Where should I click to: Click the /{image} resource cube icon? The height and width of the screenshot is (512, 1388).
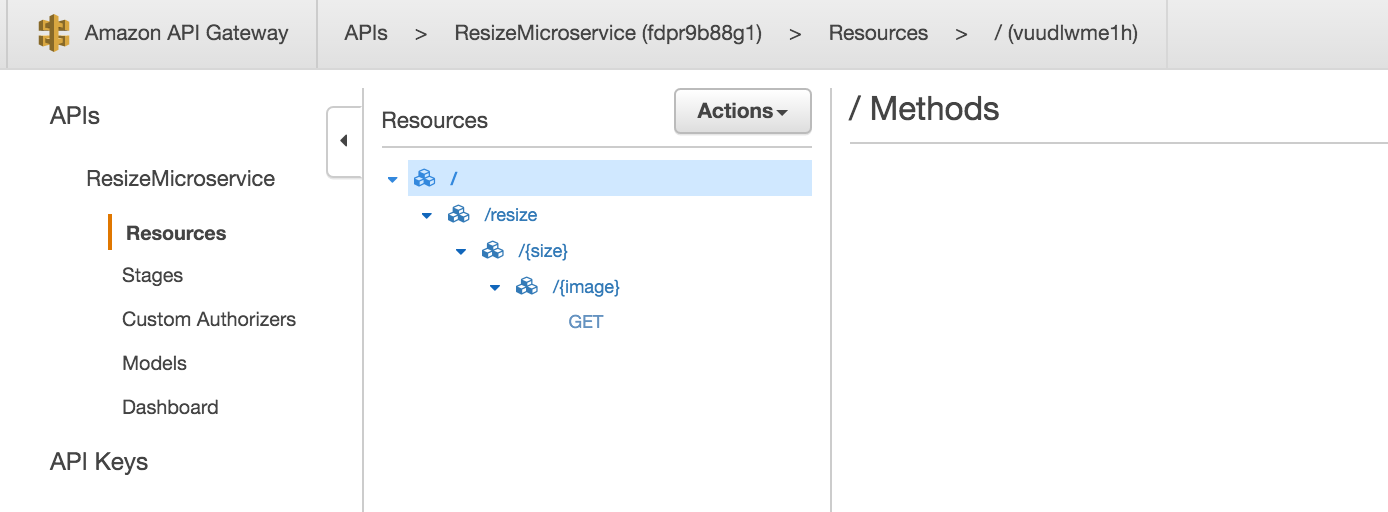pyautogui.click(x=526, y=287)
